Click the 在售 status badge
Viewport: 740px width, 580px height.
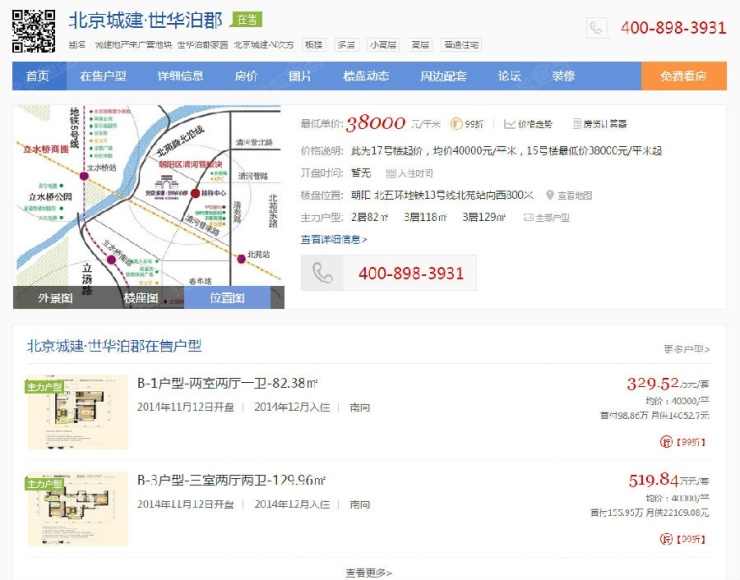[x=246, y=19]
